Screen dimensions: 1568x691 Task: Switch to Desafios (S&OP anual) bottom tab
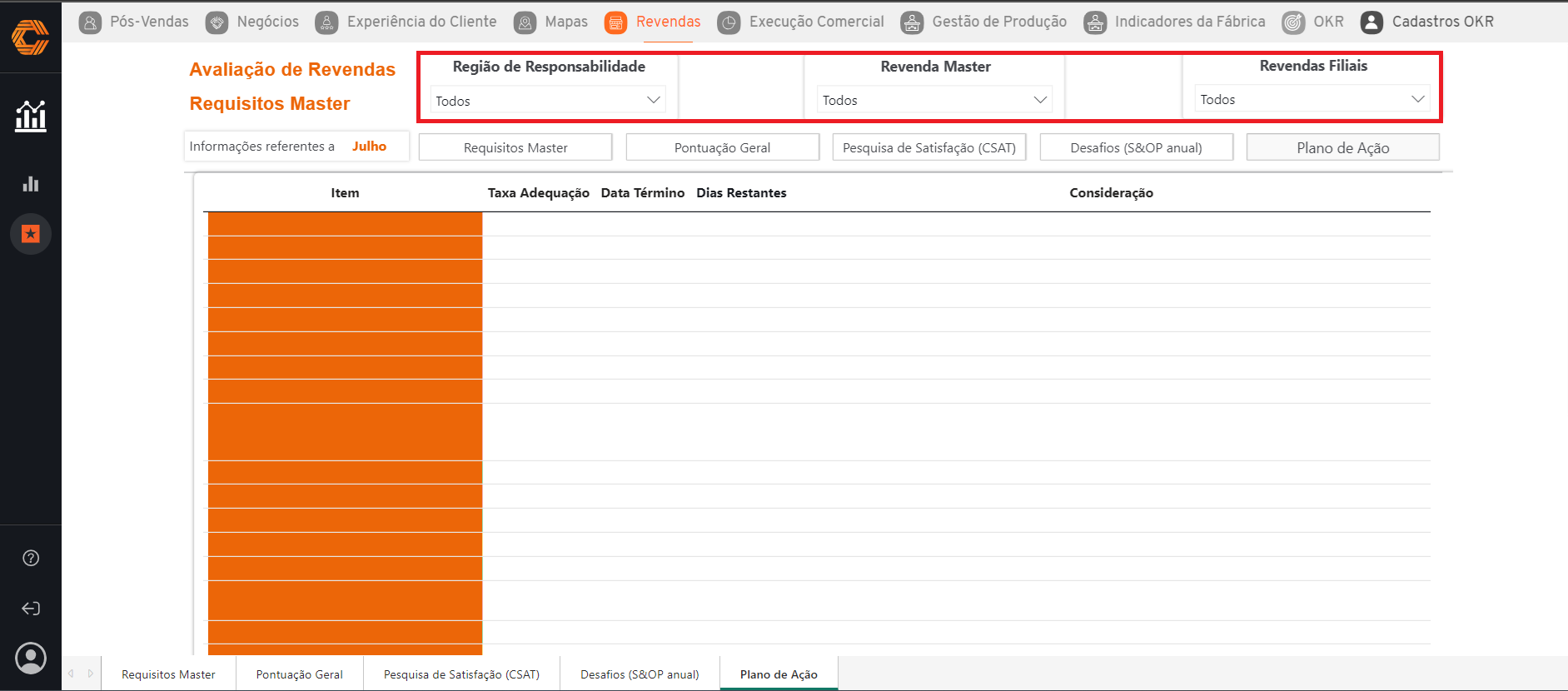tap(640, 674)
